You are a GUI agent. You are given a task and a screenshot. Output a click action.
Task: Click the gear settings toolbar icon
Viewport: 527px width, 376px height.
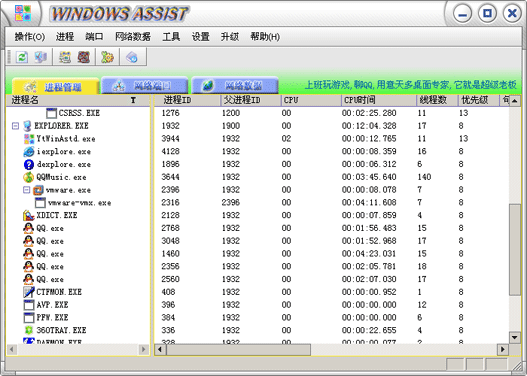pos(107,57)
